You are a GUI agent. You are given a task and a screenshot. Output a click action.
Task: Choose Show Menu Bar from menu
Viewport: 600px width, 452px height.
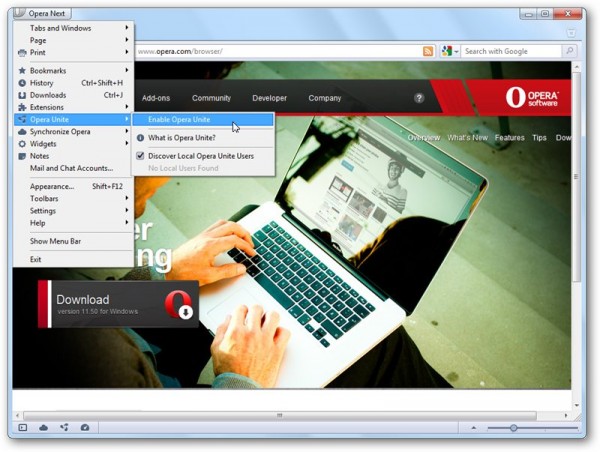tap(55, 241)
